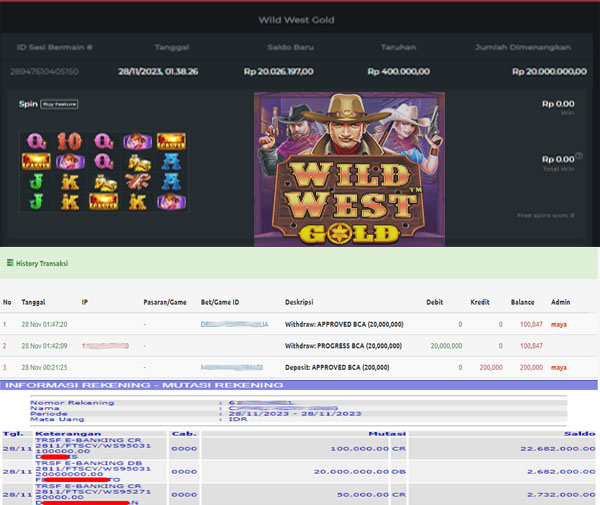Click the Pasaran/Game column header
Viewport: 600px width, 505px height.
click(165, 302)
